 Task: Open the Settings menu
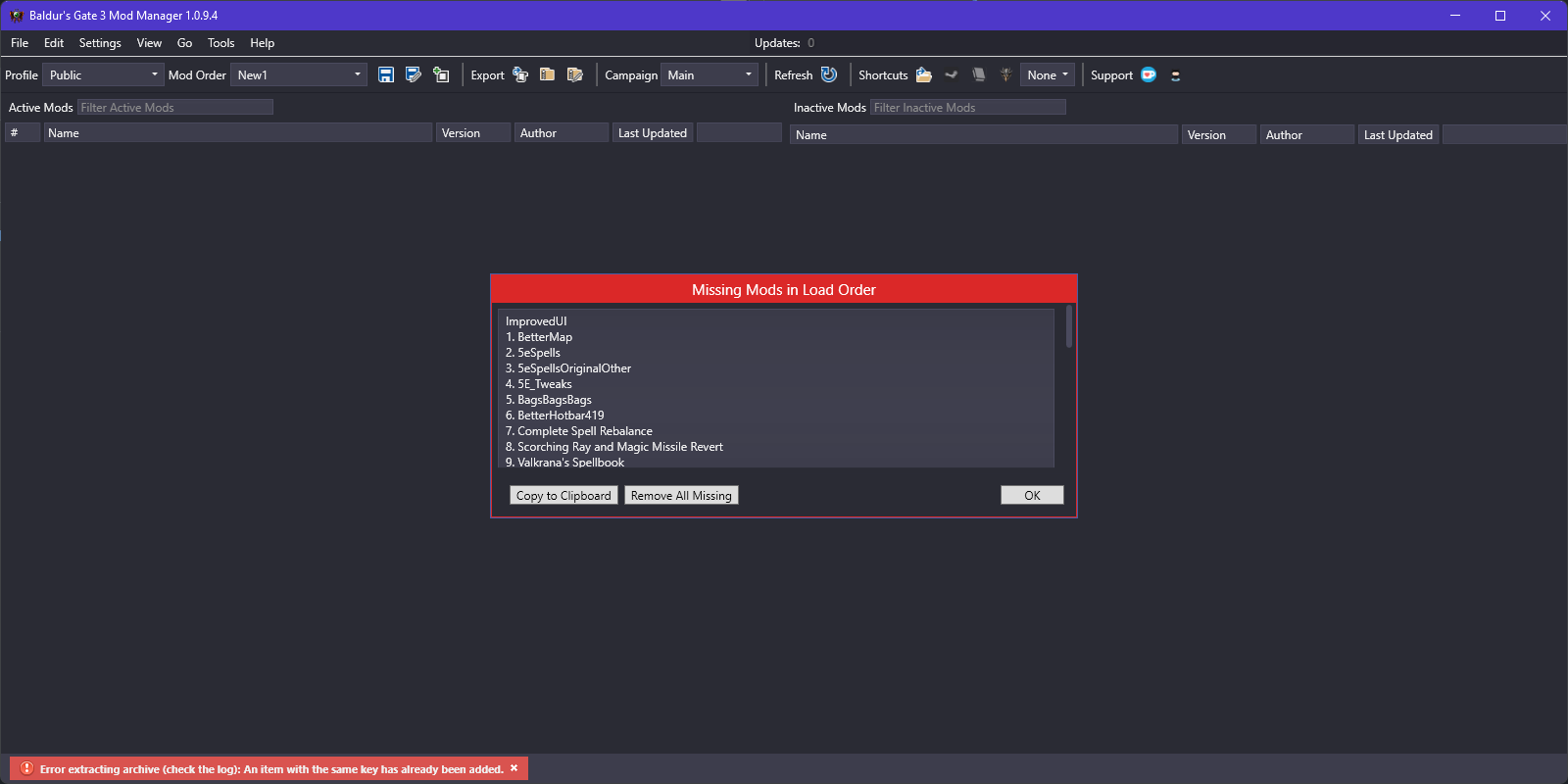pos(100,43)
